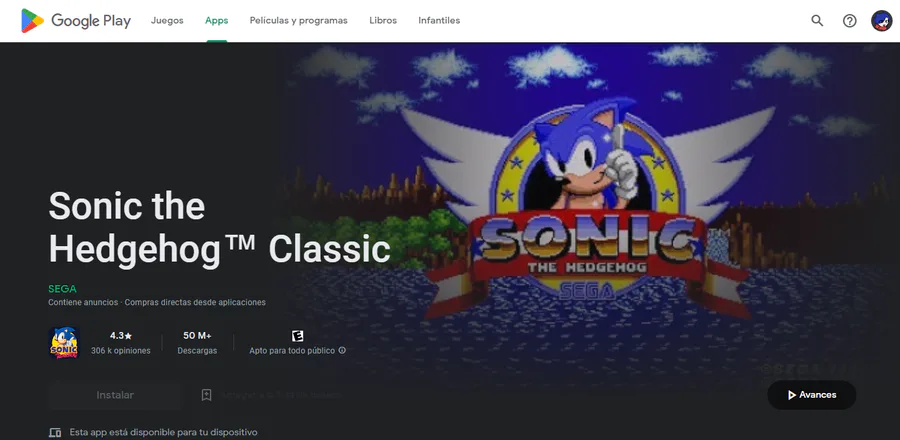Click the Instalar button
The height and width of the screenshot is (440, 900).
115,395
